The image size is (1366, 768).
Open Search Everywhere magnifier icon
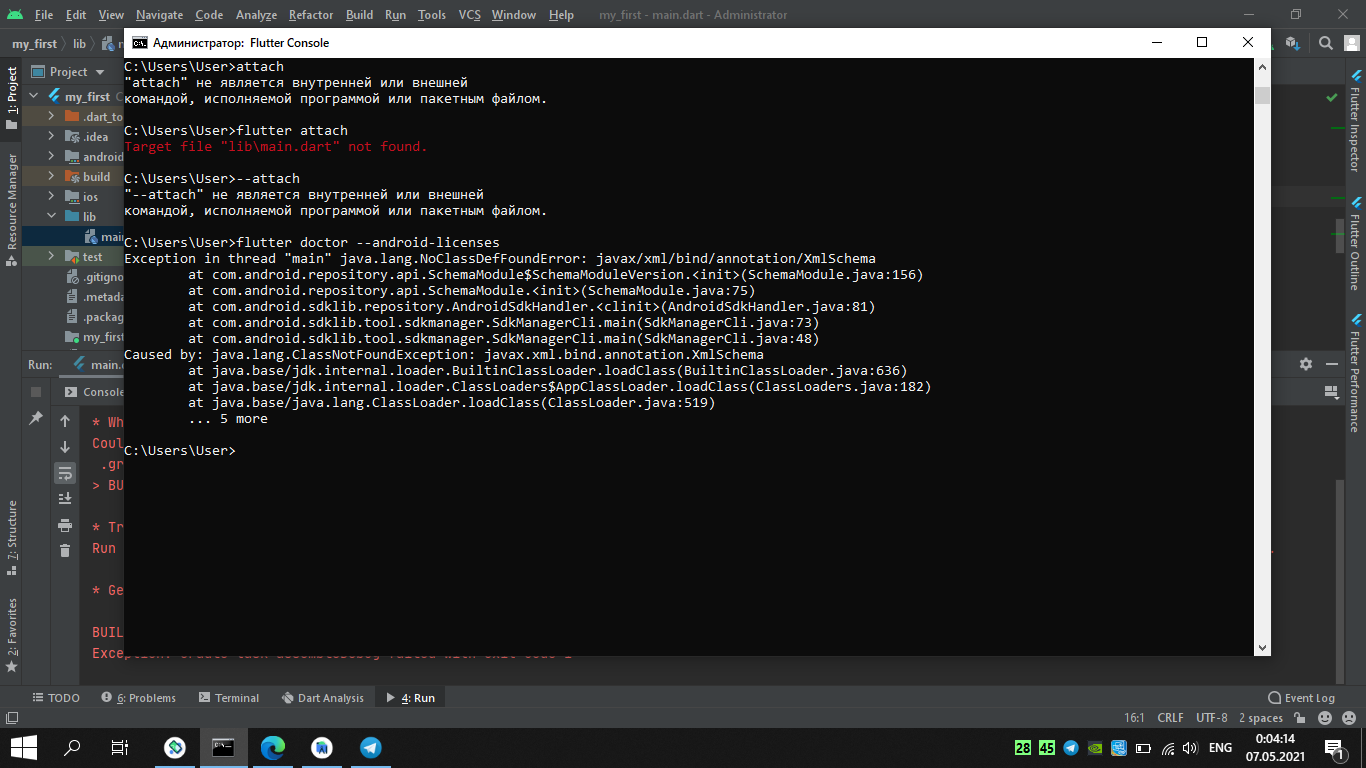[x=1326, y=43]
